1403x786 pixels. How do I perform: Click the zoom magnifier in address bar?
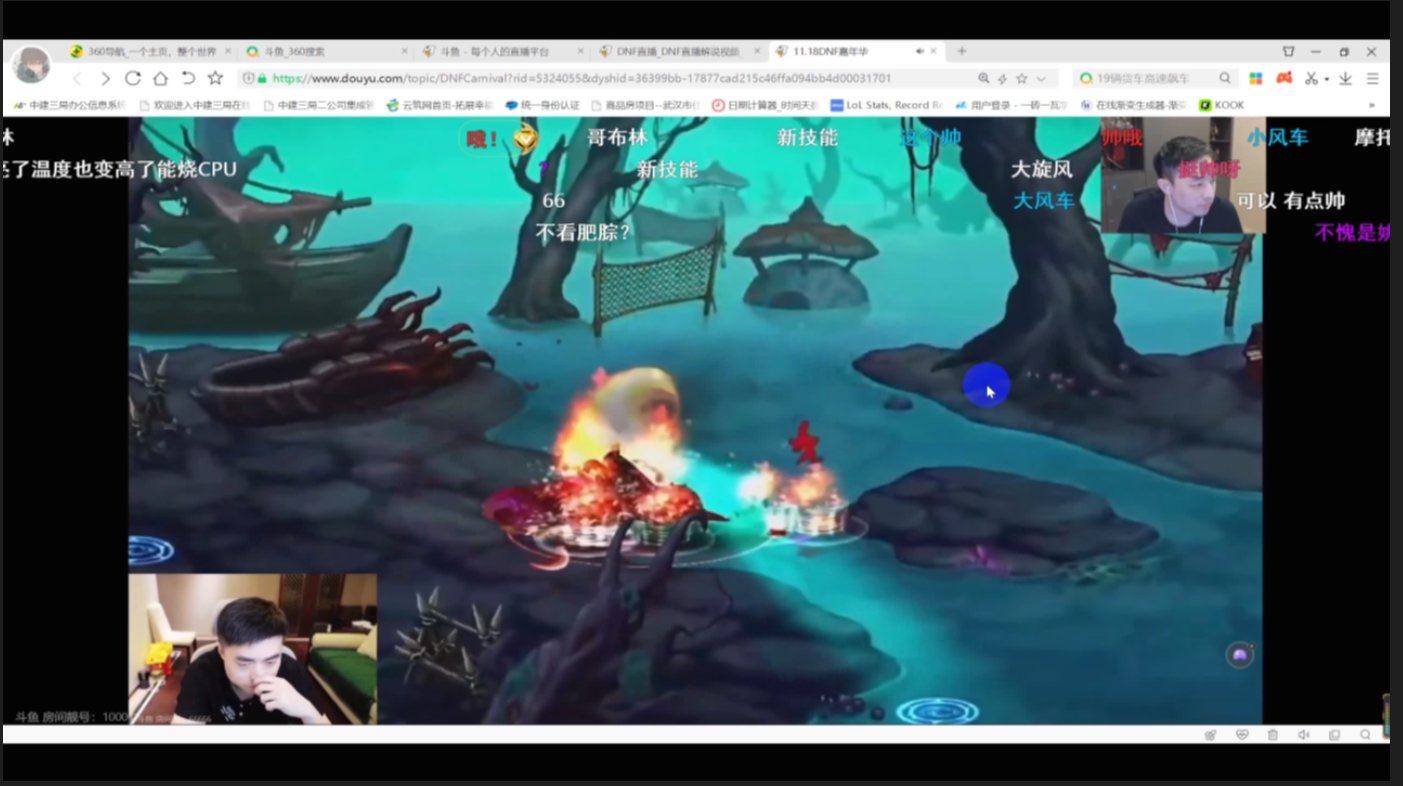(x=985, y=78)
